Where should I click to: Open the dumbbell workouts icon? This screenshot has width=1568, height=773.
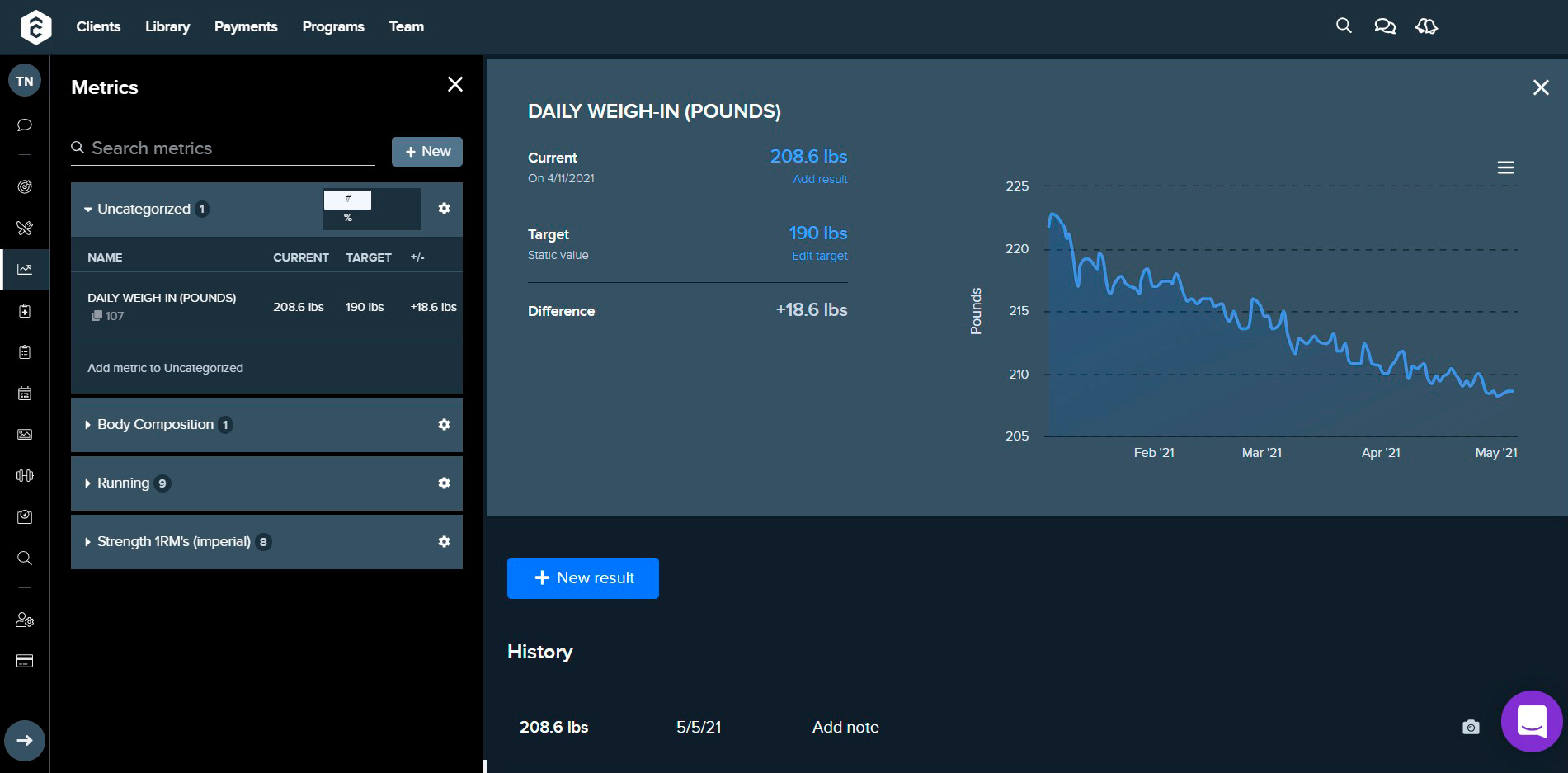[x=25, y=475]
